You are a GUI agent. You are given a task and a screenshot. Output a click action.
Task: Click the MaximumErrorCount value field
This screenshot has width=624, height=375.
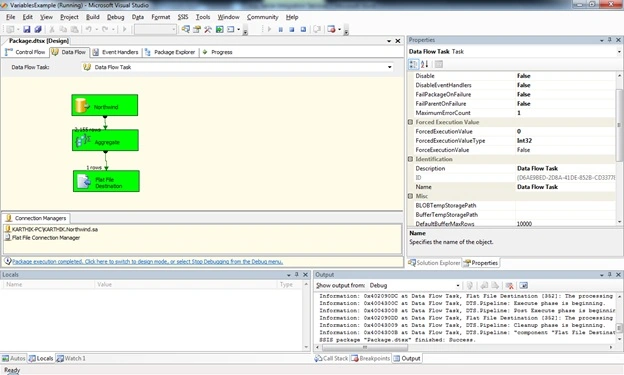tap(565, 113)
